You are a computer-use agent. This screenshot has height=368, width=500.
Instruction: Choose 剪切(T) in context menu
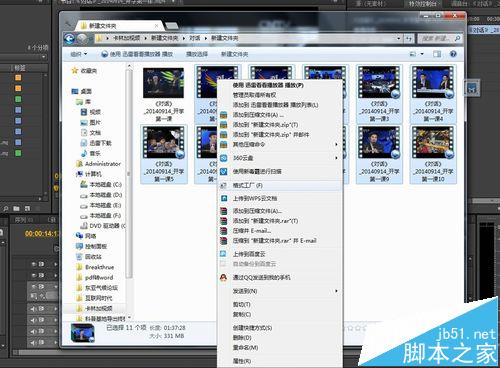pos(241,304)
